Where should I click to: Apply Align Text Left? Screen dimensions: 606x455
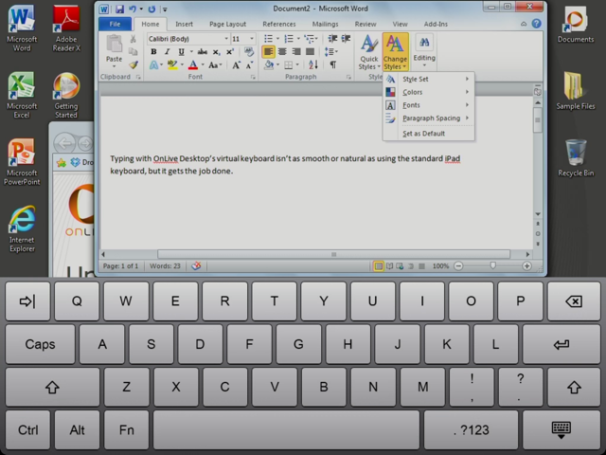[268, 51]
